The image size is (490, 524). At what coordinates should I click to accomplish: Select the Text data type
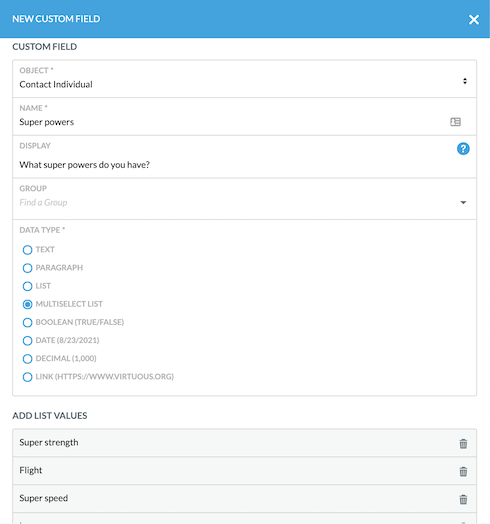pos(27,250)
